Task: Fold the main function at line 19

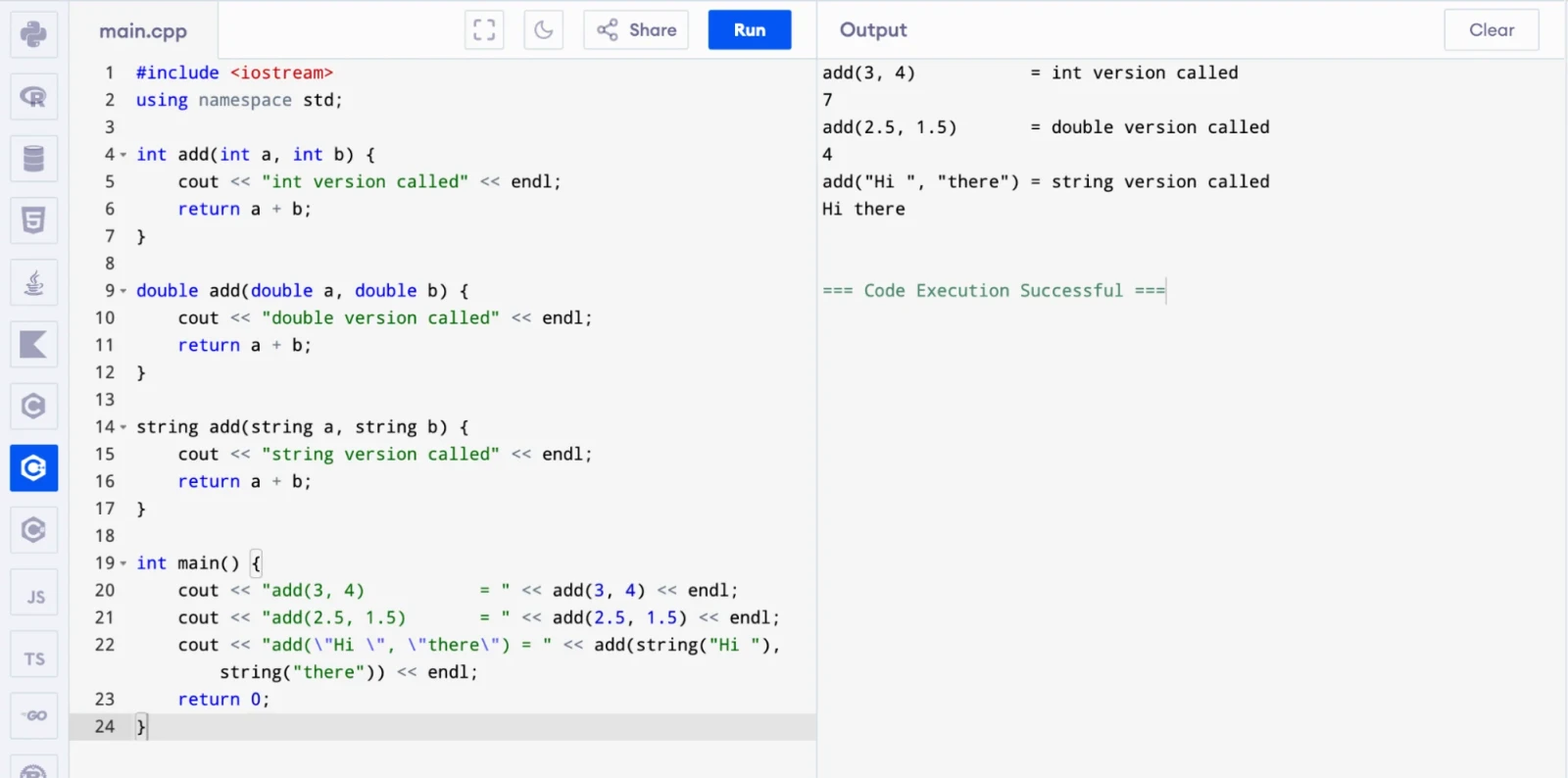Action: [x=123, y=563]
